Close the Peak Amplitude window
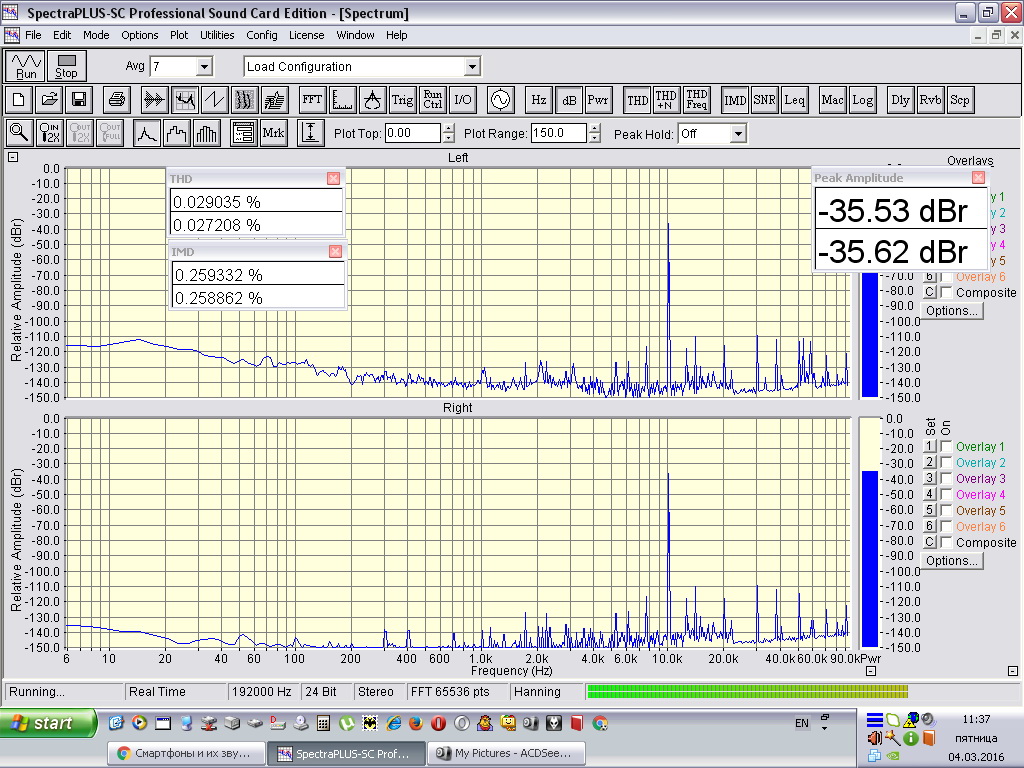The image size is (1024, 768). point(978,177)
